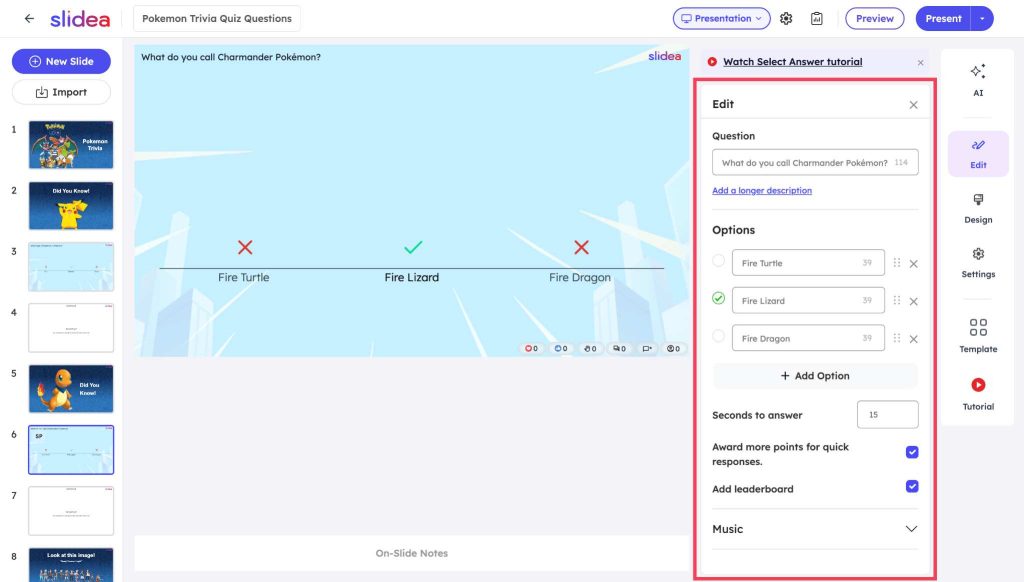Select slide 8 Look at this image thumbnail
This screenshot has height=582, width=1024.
(x=71, y=565)
